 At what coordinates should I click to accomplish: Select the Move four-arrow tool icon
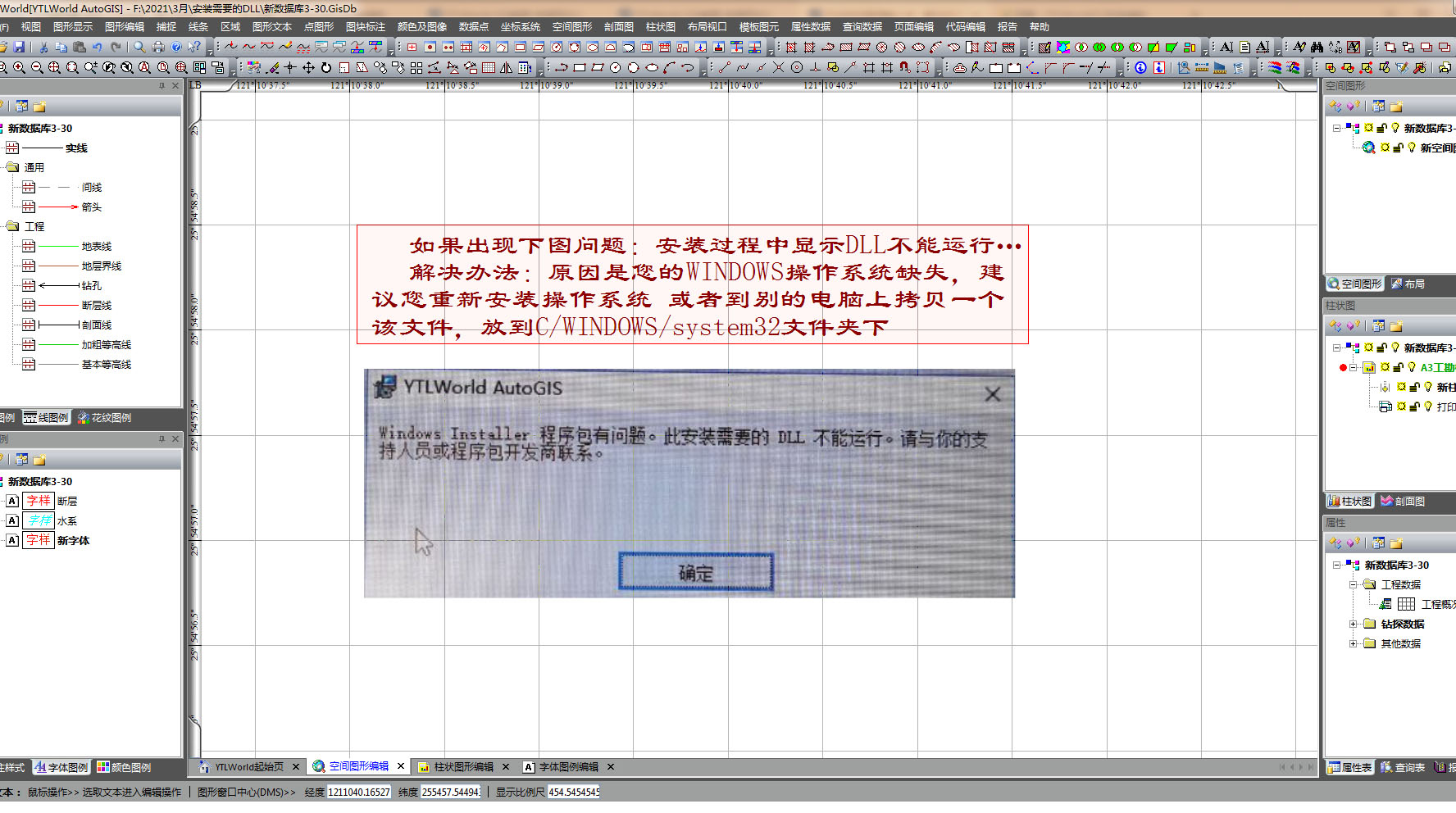tap(308, 67)
